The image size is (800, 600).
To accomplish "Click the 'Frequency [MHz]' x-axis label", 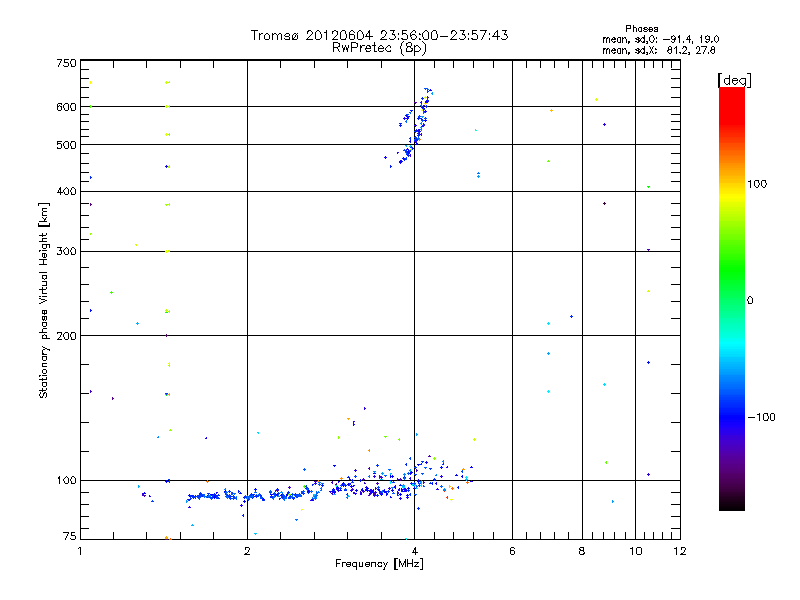I will tap(379, 564).
